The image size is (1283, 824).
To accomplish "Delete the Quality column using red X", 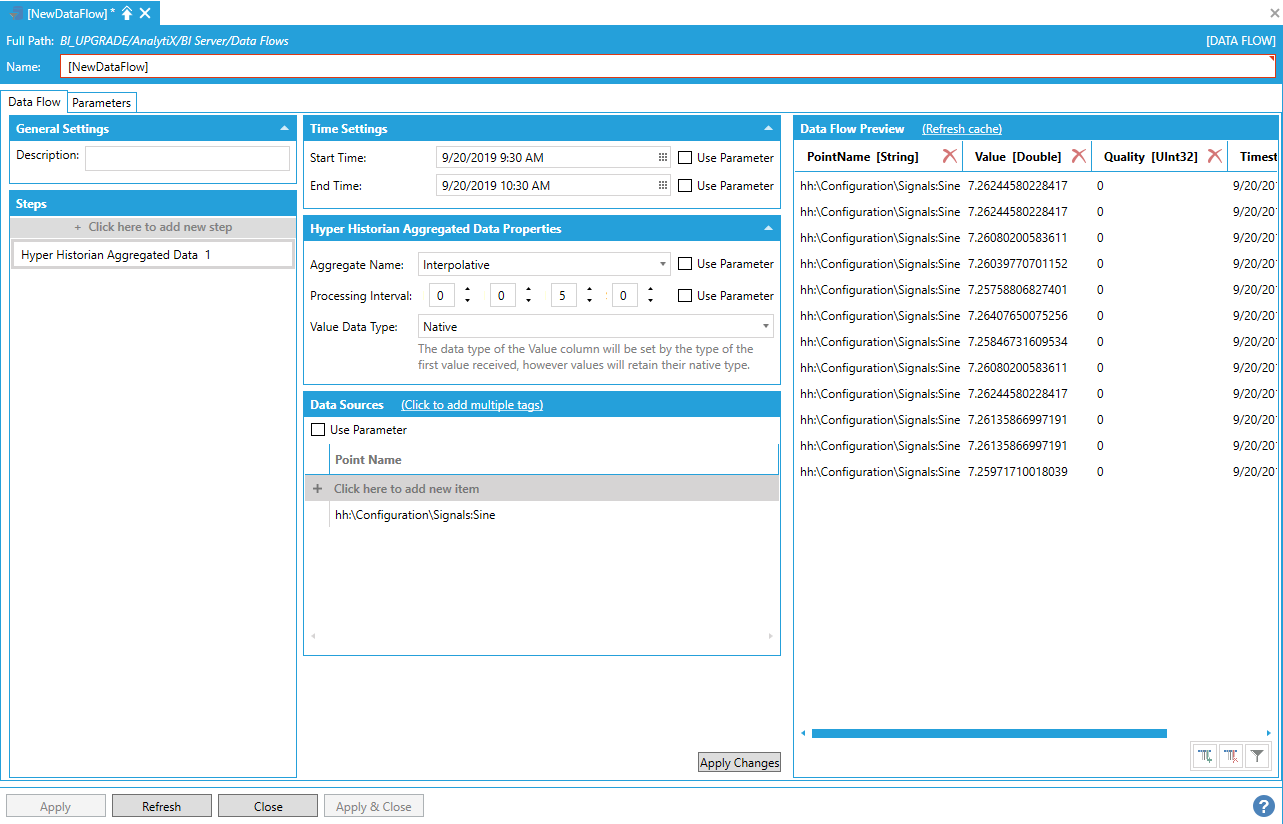I will point(1213,156).
